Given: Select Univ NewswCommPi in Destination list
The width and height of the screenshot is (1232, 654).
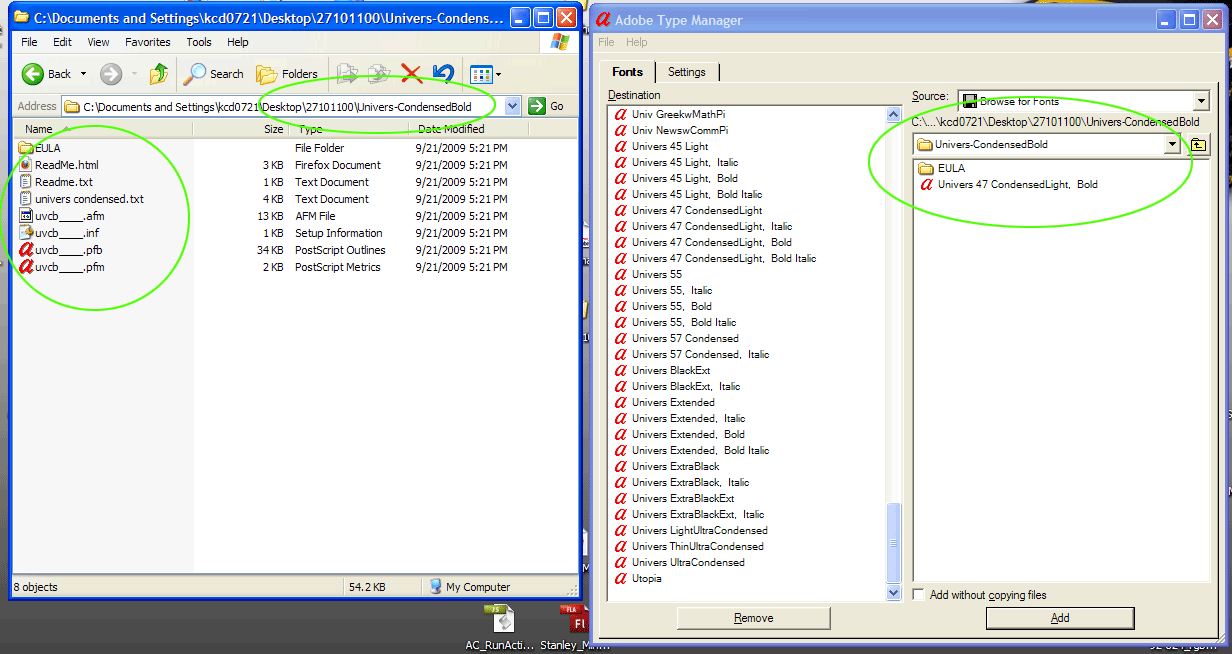Looking at the screenshot, I should (x=670, y=130).
